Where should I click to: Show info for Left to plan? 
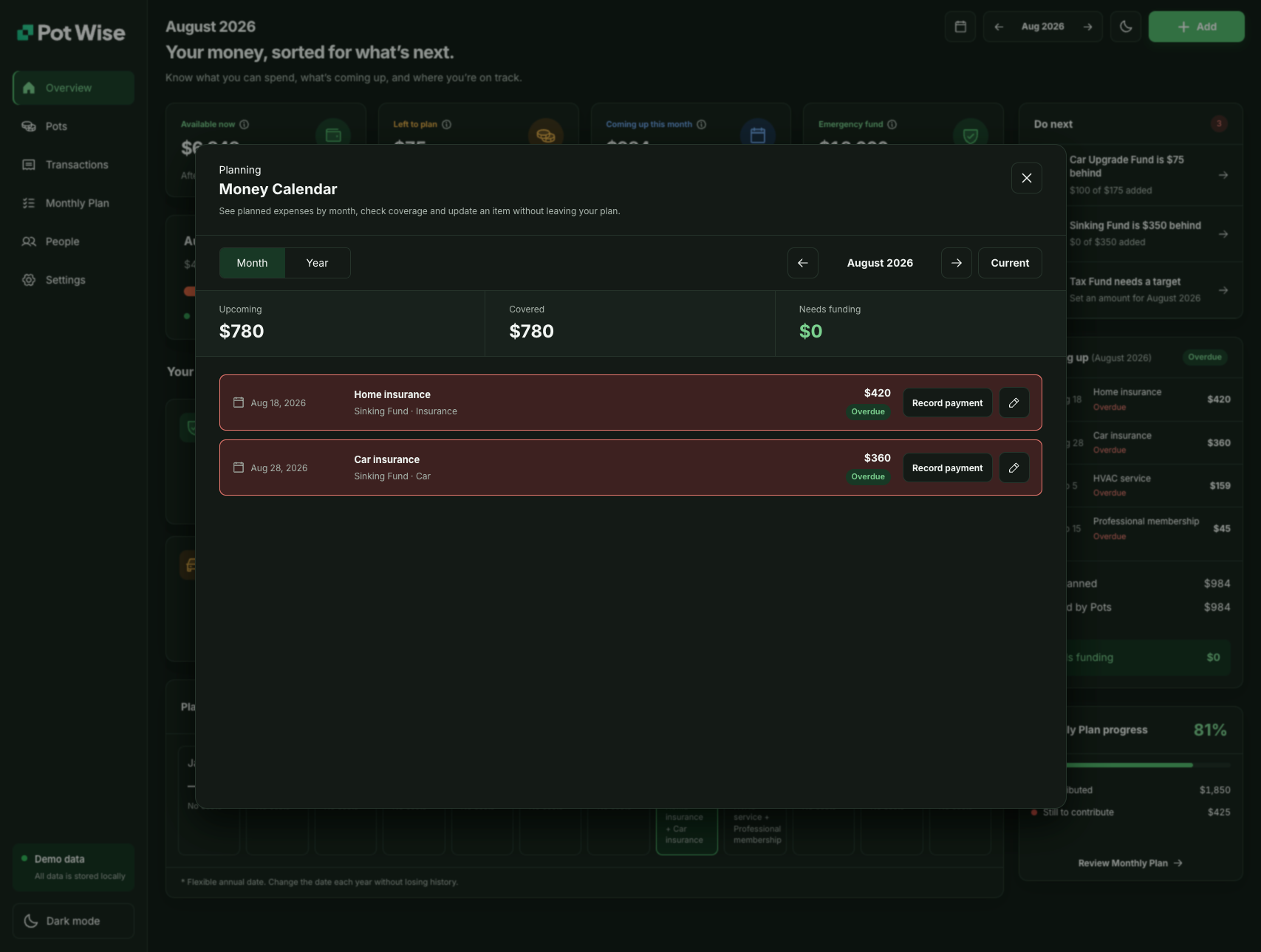(x=446, y=124)
